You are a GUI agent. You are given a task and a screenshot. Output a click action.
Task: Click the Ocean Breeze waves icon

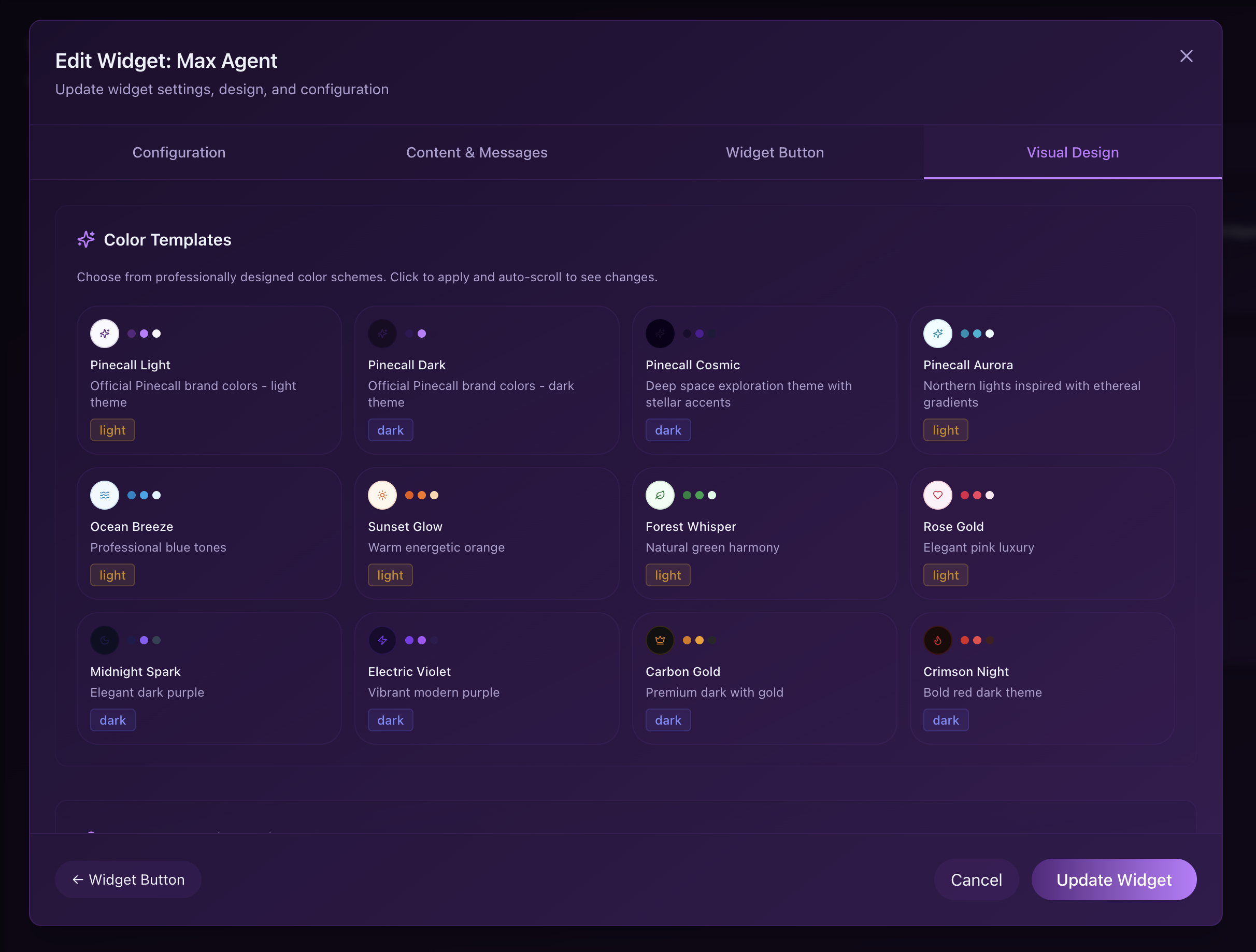click(105, 495)
